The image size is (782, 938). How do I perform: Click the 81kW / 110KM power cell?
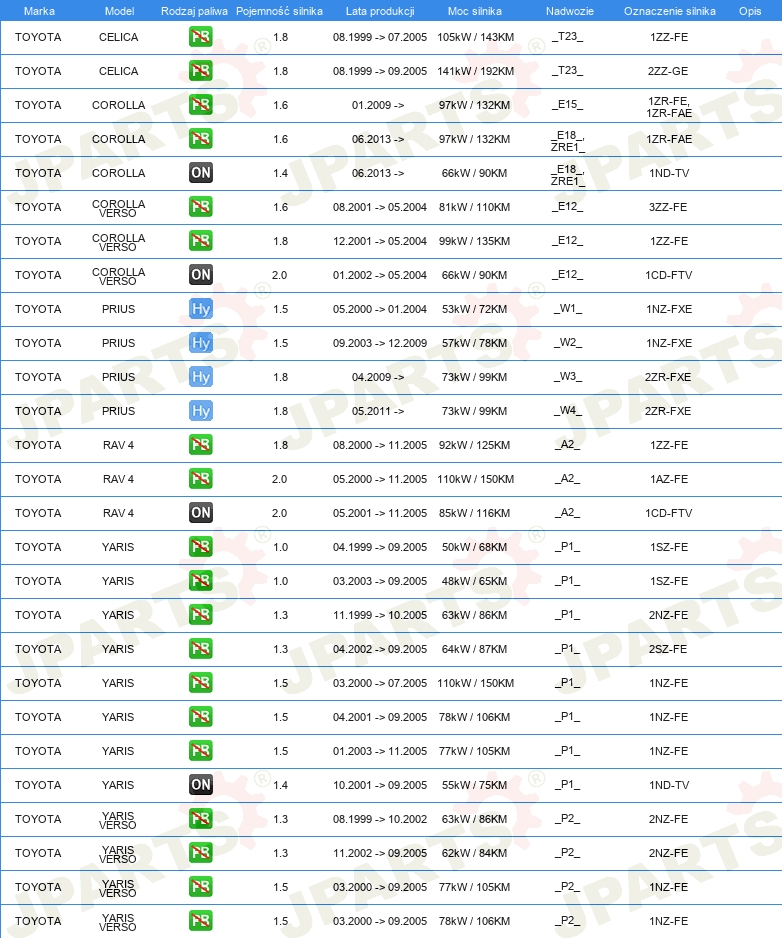click(x=474, y=207)
